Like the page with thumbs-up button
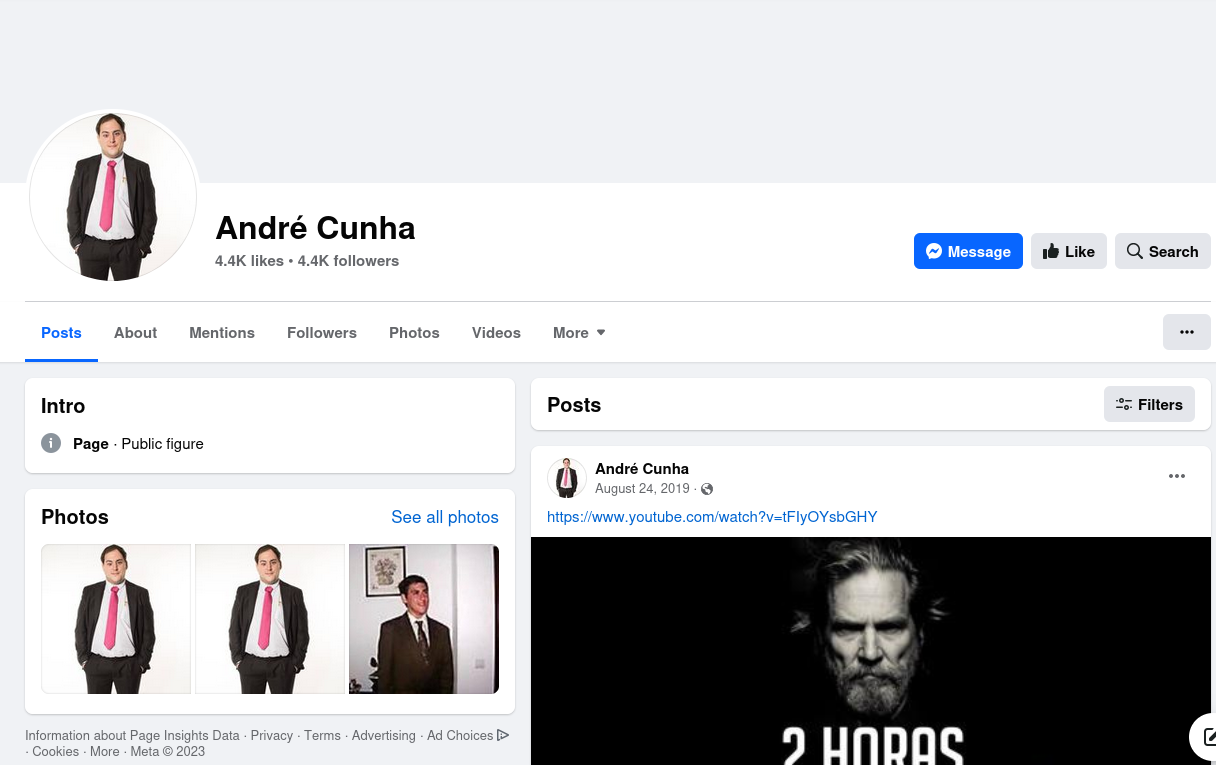 [1068, 251]
